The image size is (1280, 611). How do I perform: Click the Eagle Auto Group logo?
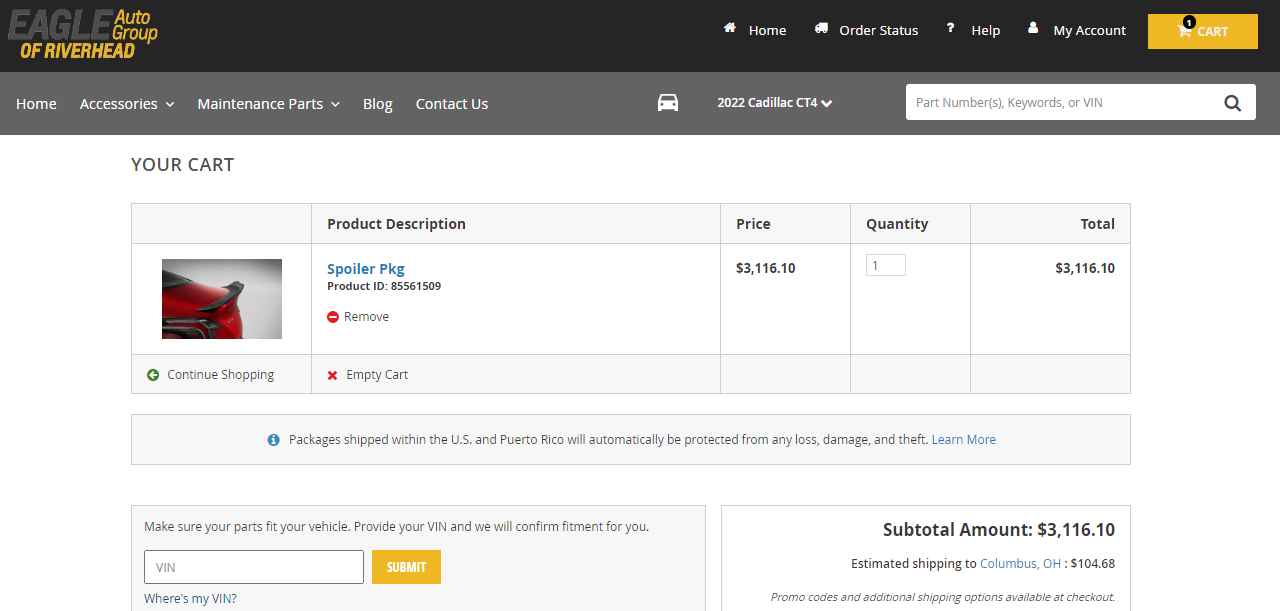[x=83, y=34]
